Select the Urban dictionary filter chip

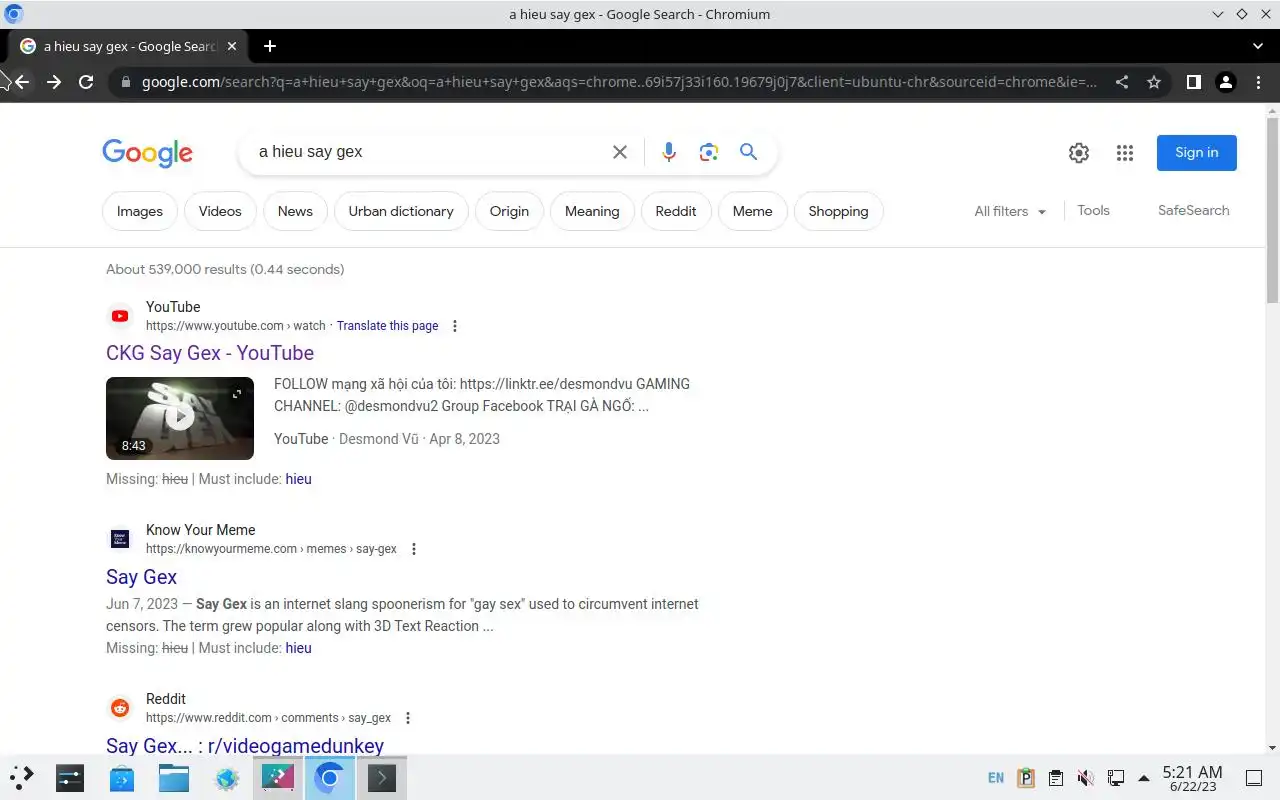click(x=401, y=211)
